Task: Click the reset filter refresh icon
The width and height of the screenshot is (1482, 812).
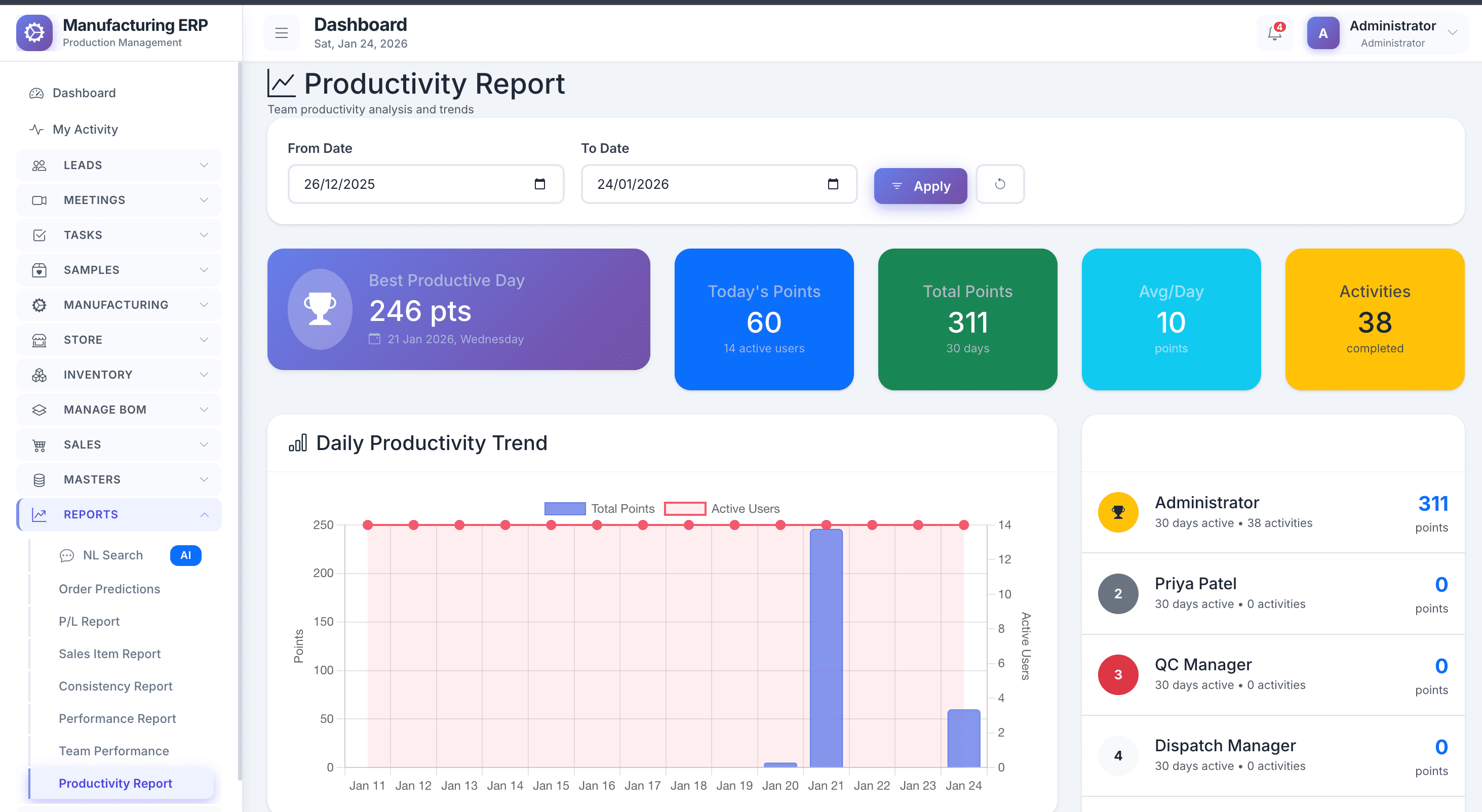Action: (x=1000, y=184)
